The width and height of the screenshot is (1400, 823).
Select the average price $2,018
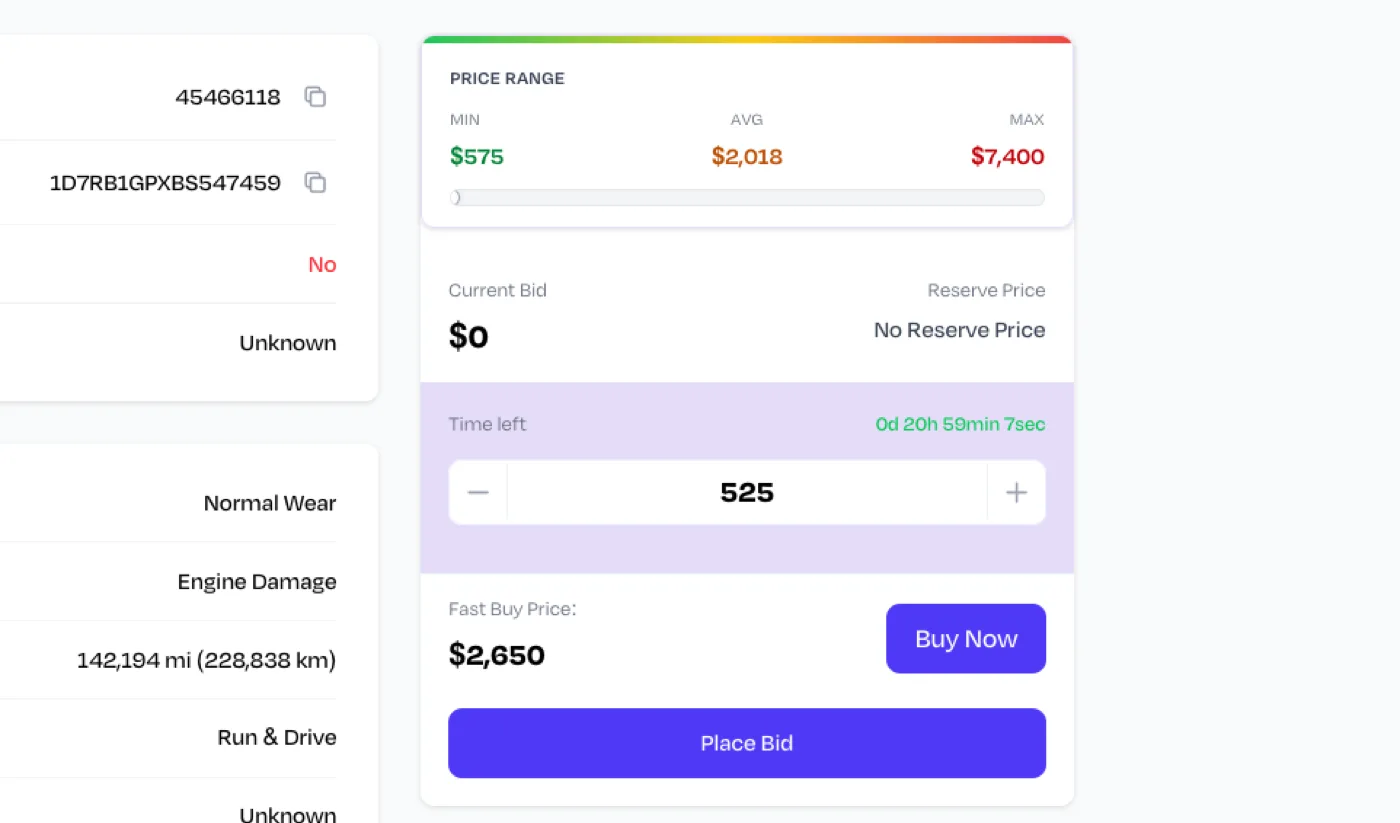[x=747, y=156]
